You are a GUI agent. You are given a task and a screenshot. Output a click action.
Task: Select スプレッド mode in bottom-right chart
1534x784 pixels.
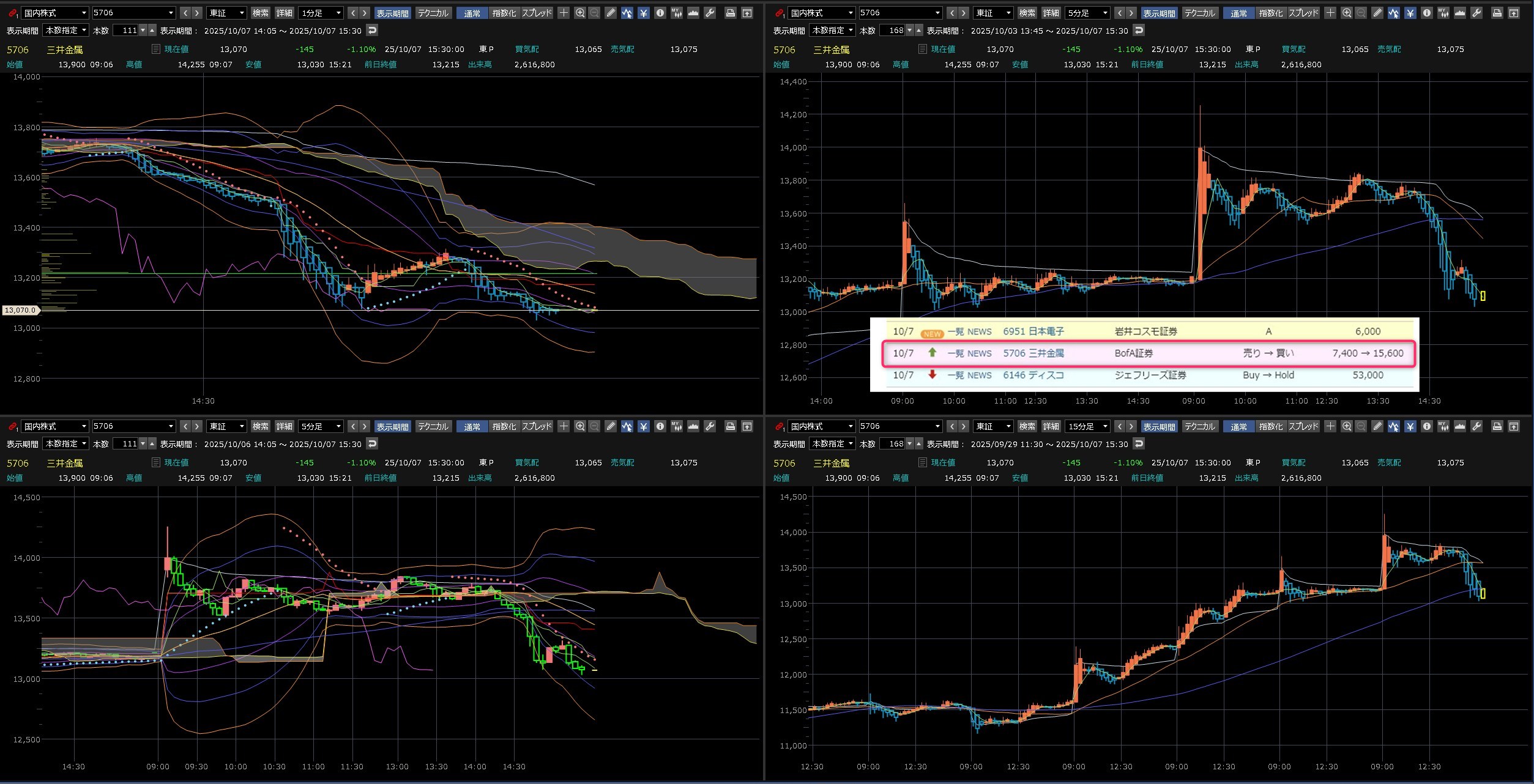[1303, 426]
